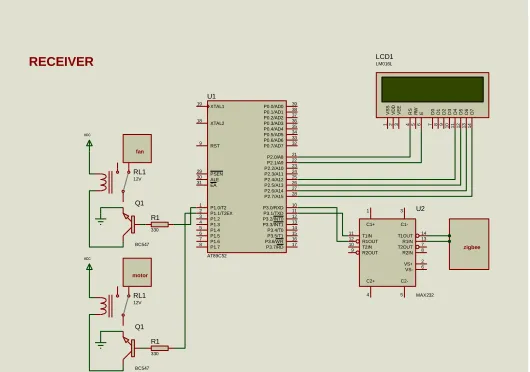This screenshot has width=530, height=372.
Task: Click the RECEIVER title text
Action: (61, 61)
